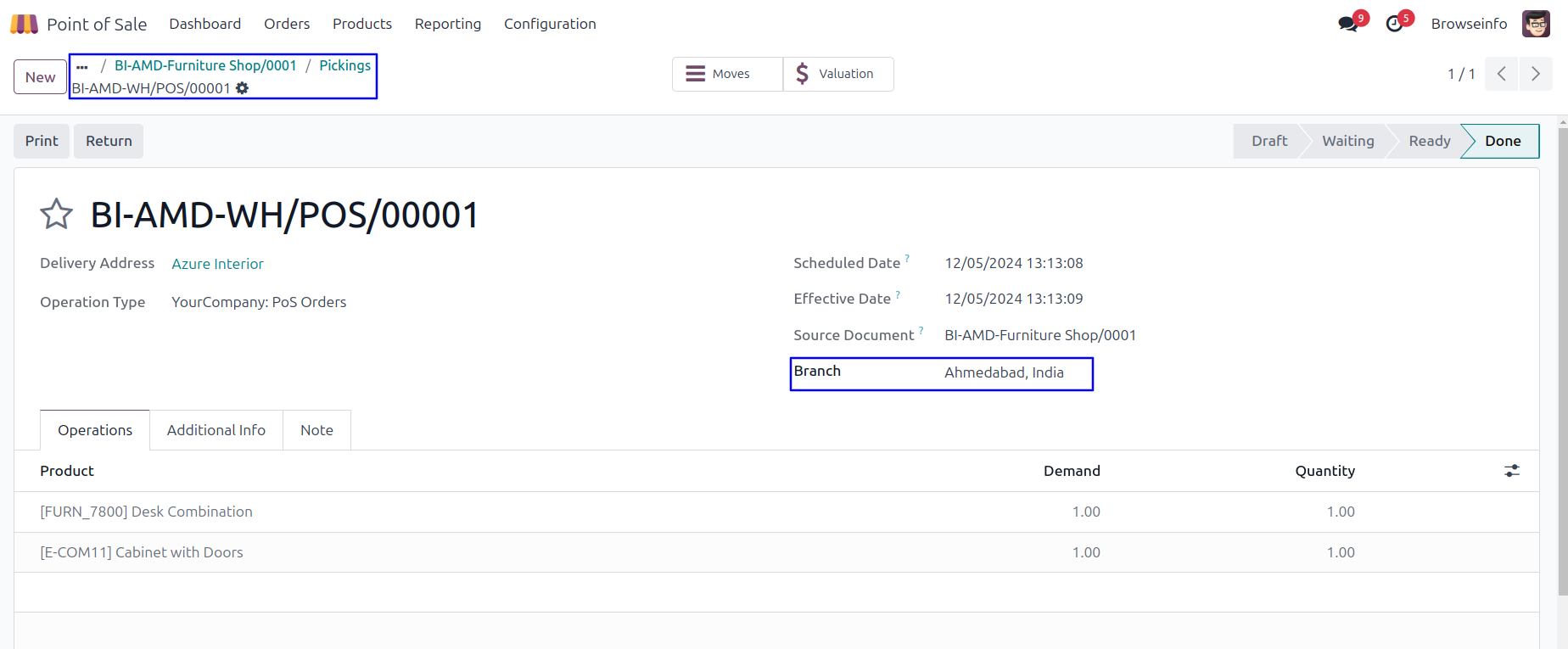This screenshot has height=649, width=1568.
Task: Expand the breadcrumb ellipsis
Action: click(82, 66)
